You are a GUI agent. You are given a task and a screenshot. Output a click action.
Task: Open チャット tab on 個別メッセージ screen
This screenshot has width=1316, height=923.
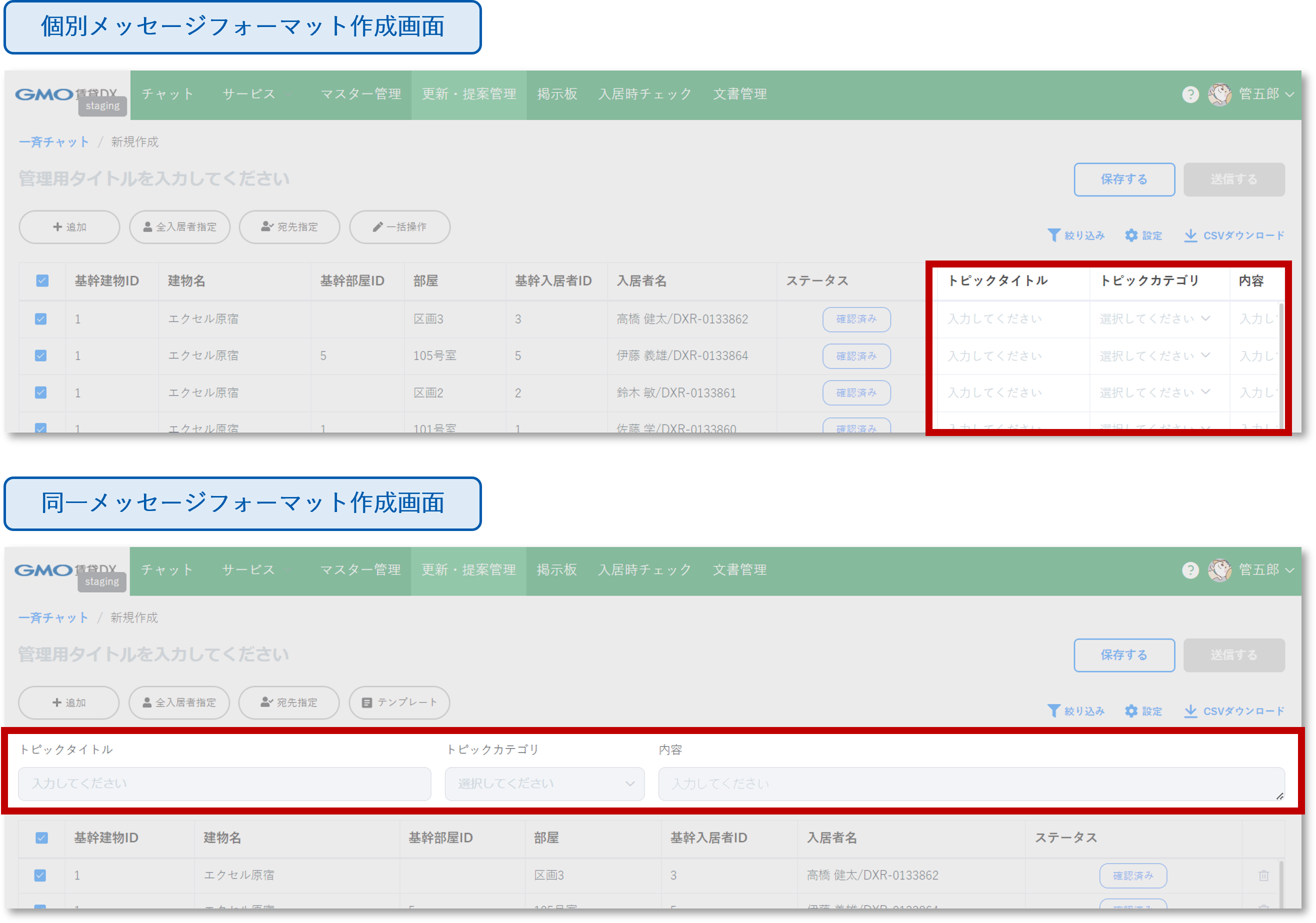[x=167, y=94]
